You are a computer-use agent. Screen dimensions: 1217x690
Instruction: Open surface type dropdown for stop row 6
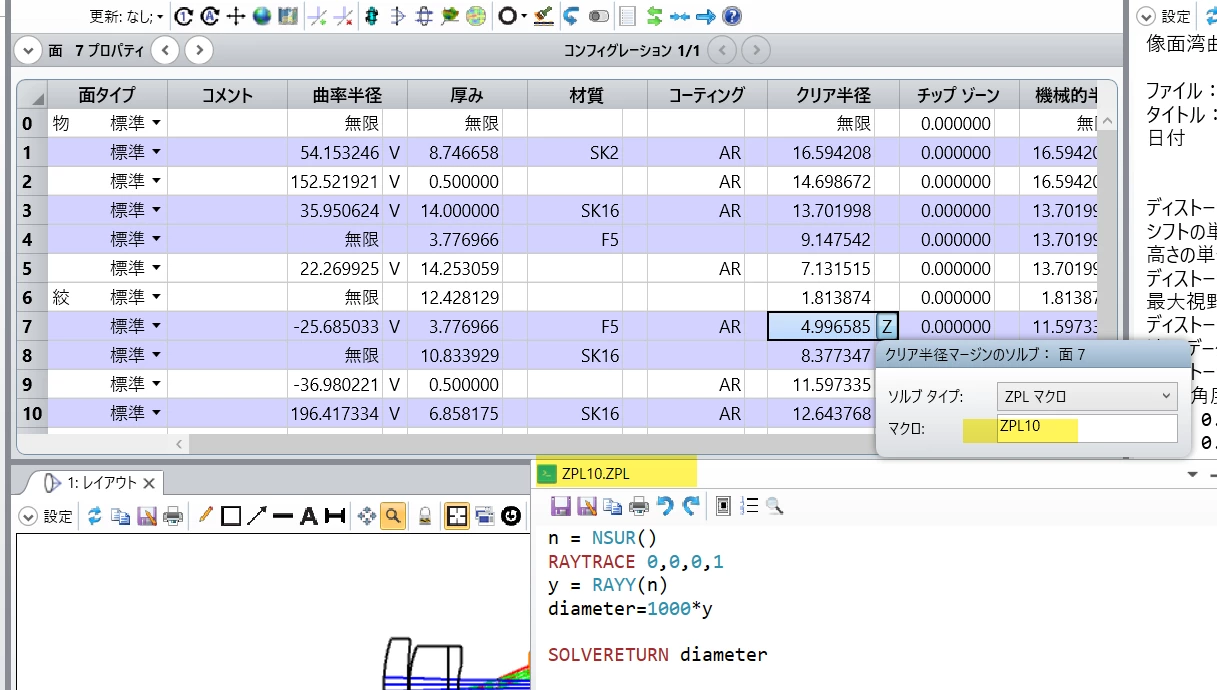pos(156,297)
